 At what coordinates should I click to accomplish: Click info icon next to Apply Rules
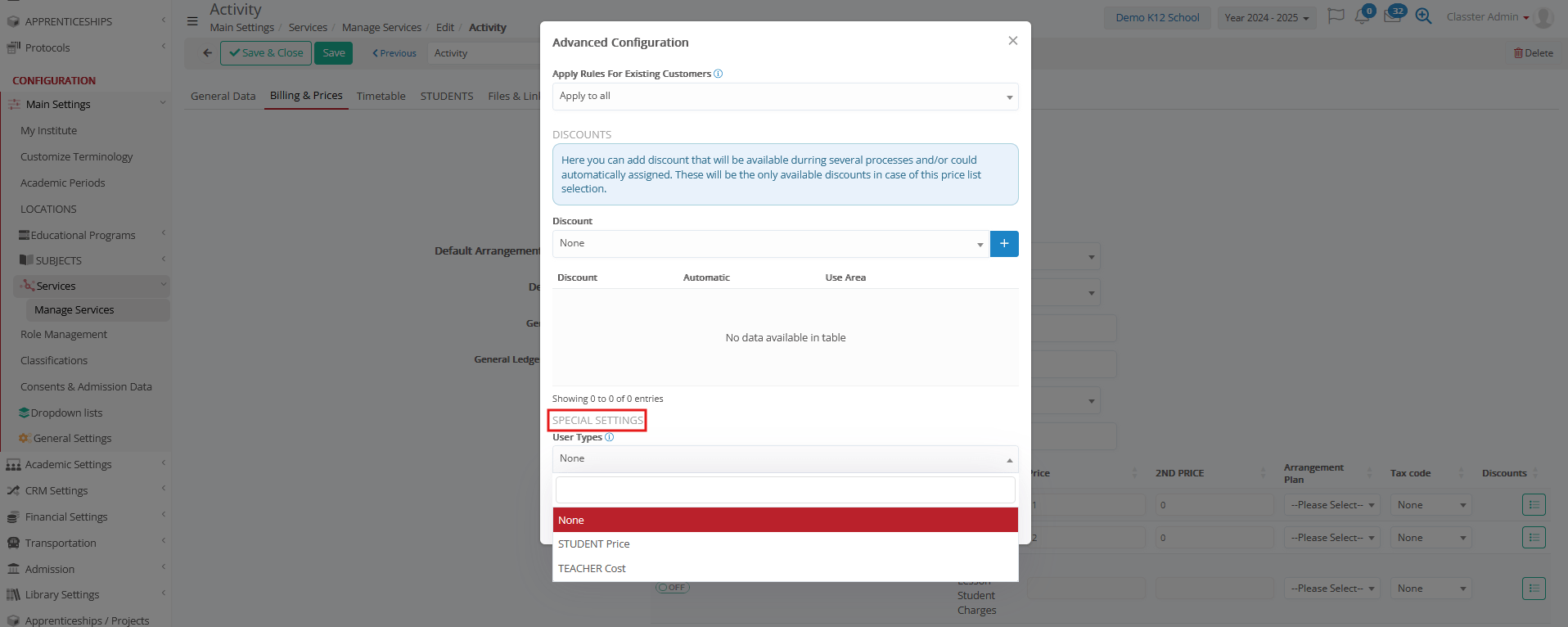718,74
